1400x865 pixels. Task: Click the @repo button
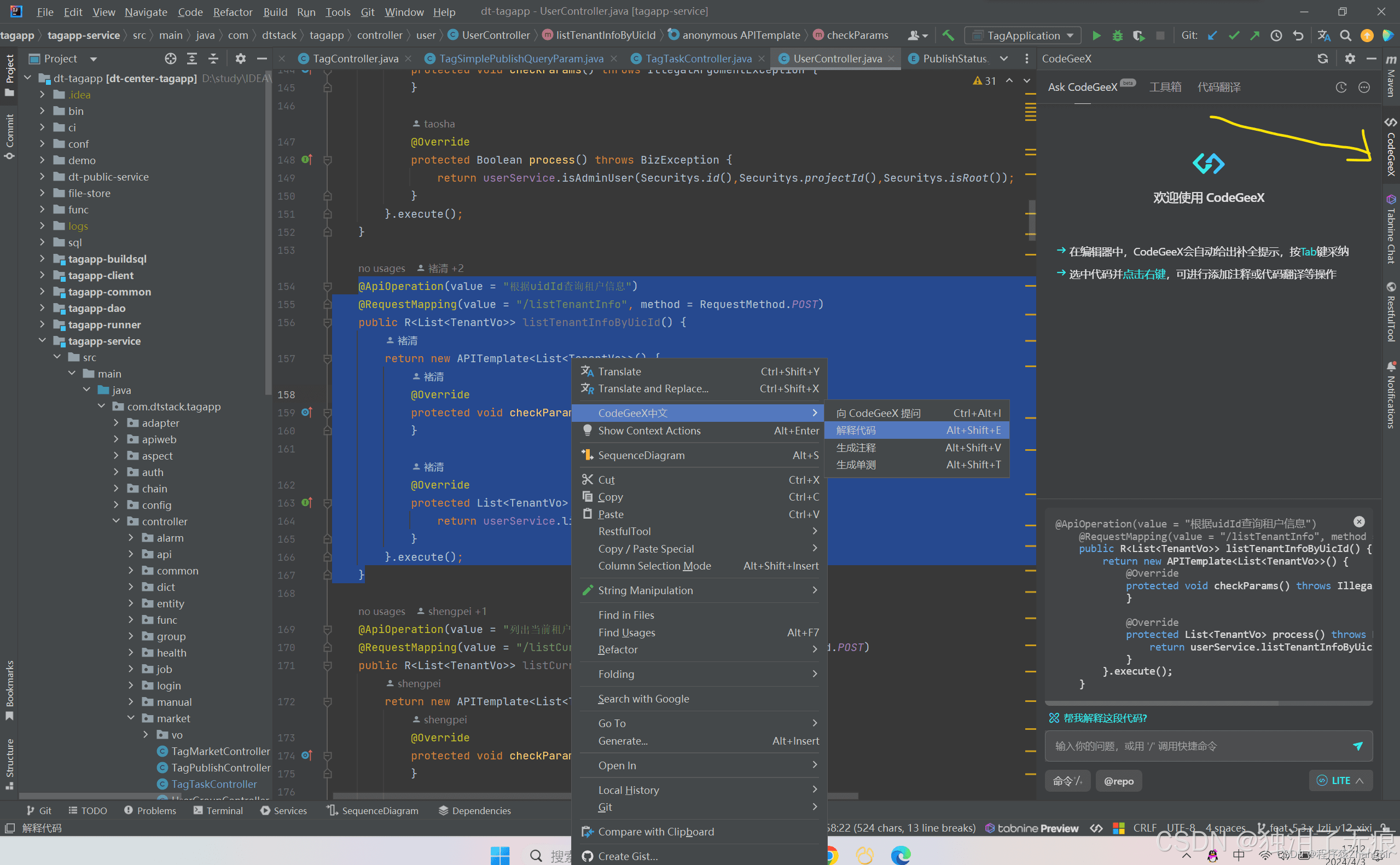[1118, 781]
